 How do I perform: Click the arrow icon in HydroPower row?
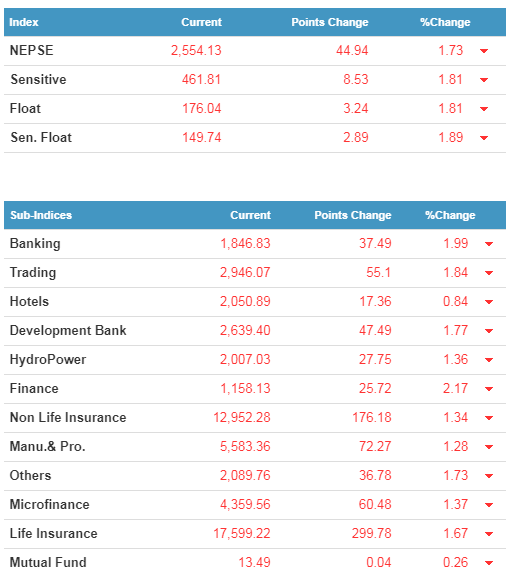click(489, 360)
